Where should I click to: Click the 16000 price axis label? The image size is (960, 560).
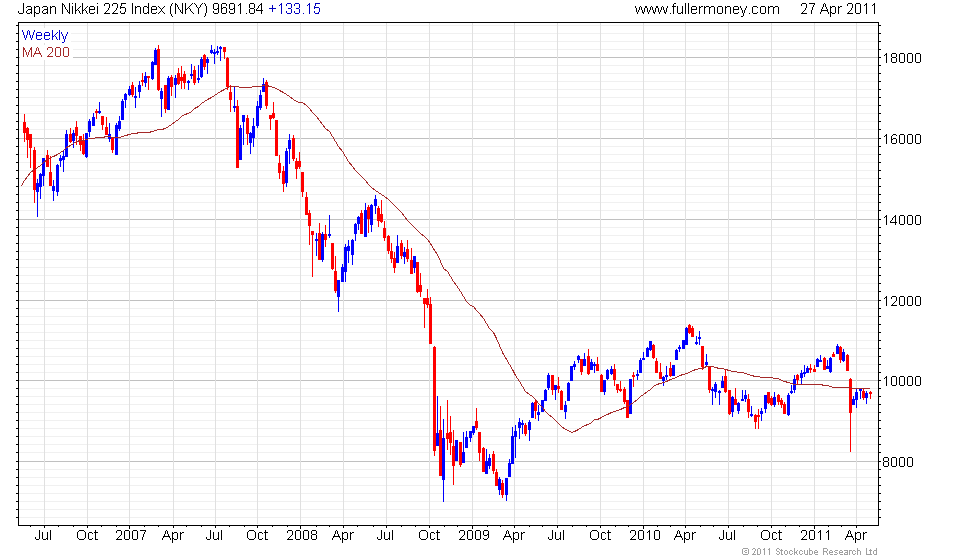[901, 139]
